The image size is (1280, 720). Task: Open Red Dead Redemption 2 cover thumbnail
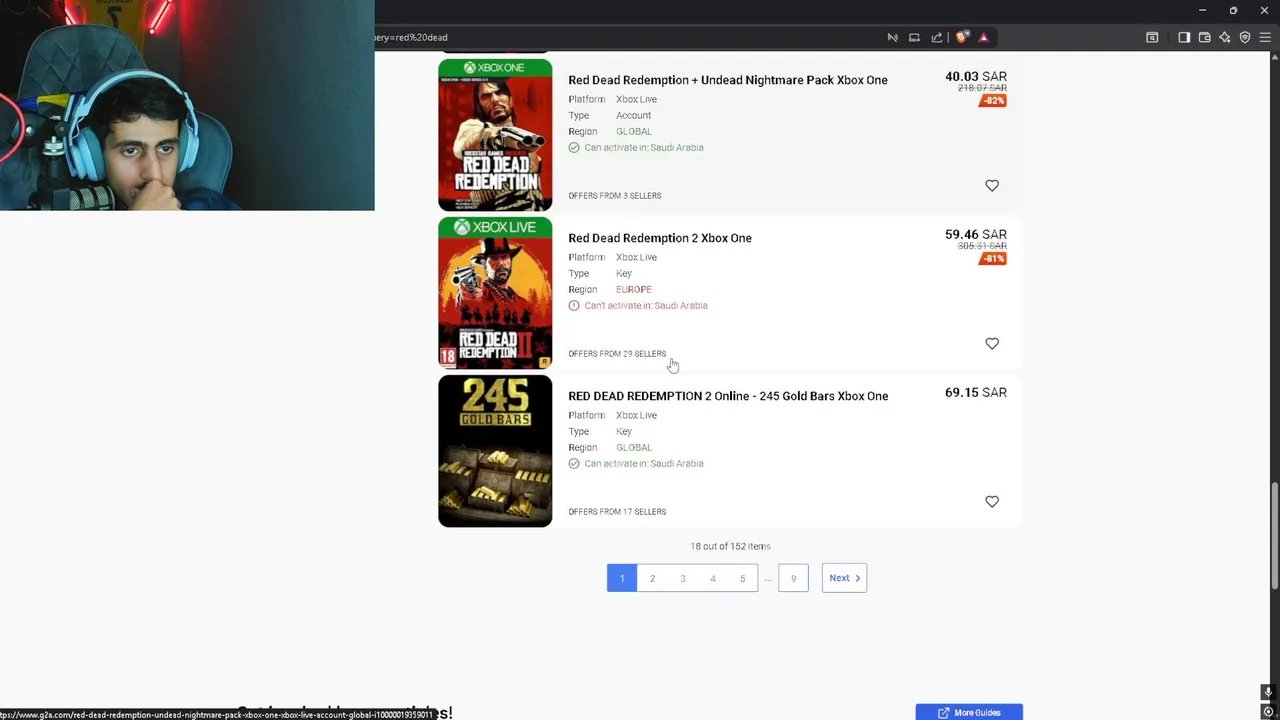(495, 293)
